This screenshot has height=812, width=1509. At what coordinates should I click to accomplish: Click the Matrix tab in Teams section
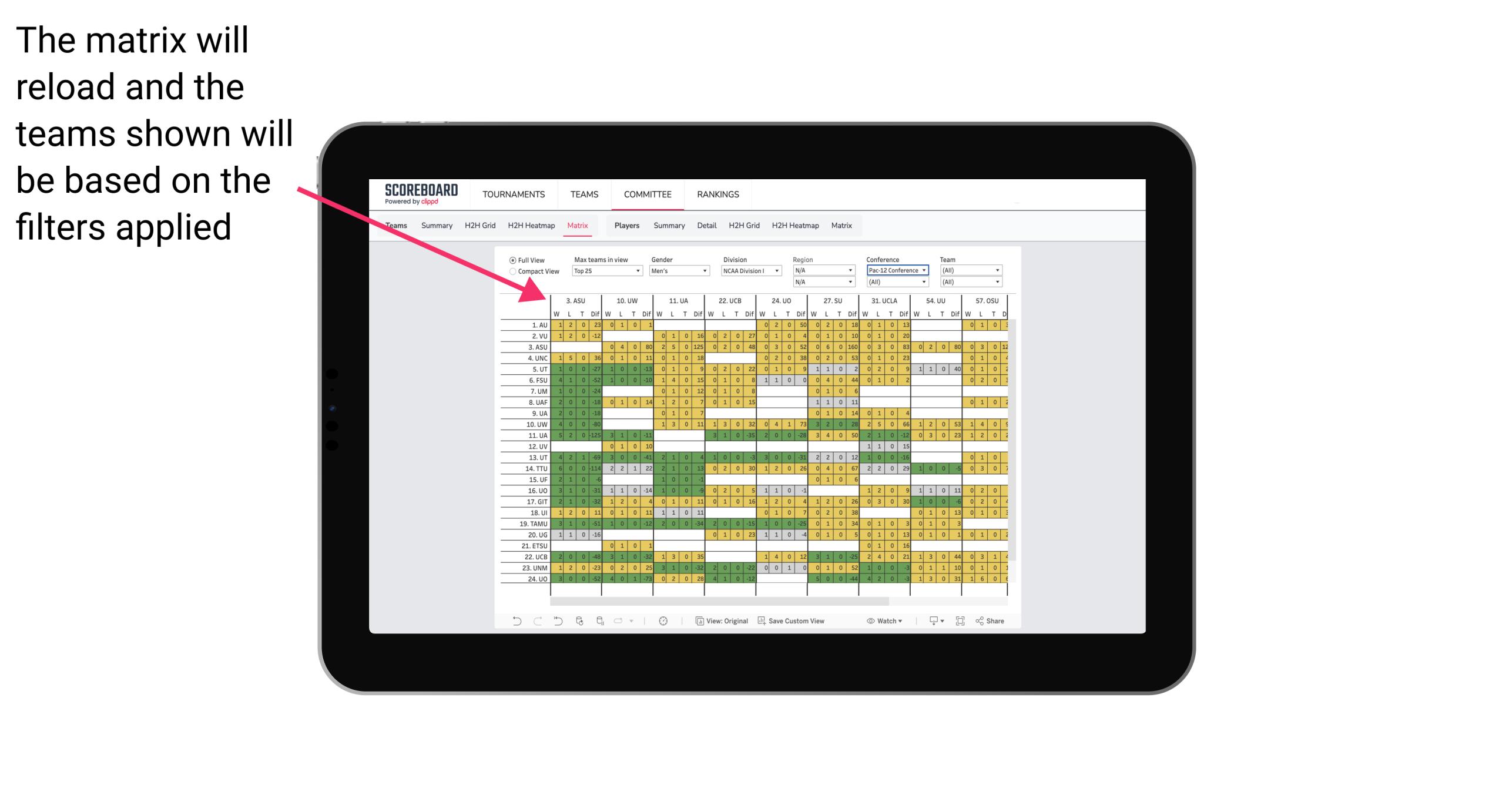click(x=579, y=226)
